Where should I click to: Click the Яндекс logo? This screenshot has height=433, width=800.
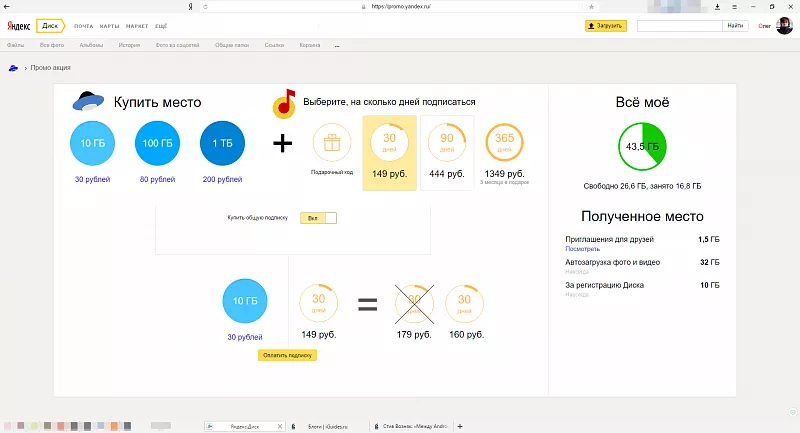point(18,26)
